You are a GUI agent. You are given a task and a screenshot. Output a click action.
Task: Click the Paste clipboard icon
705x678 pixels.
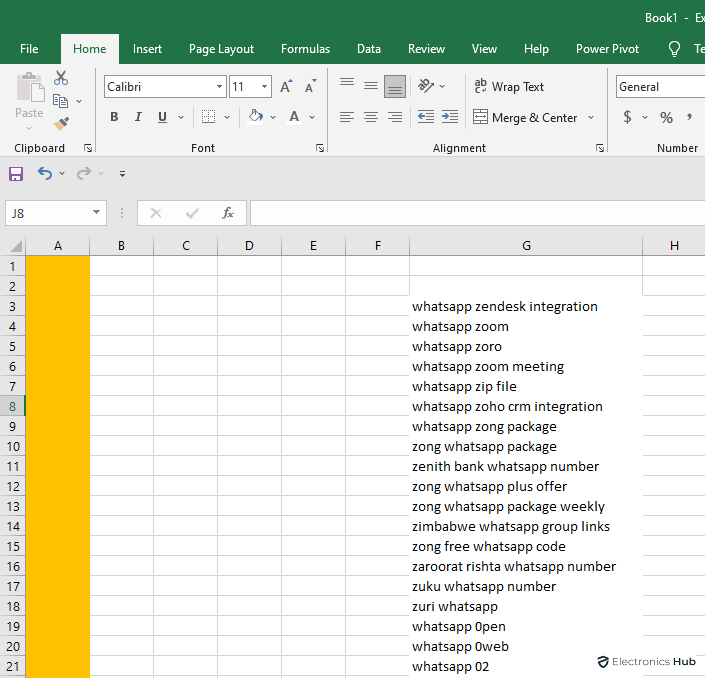pyautogui.click(x=30, y=88)
